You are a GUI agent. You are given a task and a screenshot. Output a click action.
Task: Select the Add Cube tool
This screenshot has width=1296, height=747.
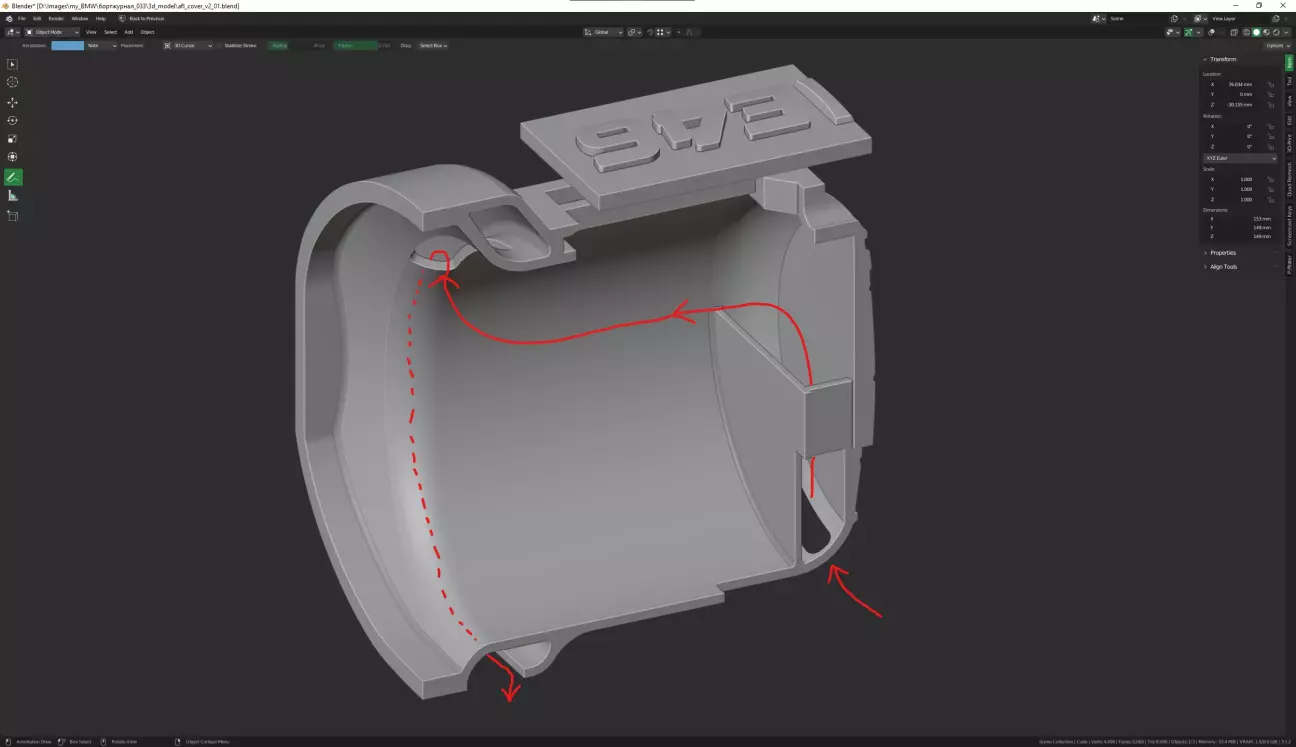coord(13,215)
